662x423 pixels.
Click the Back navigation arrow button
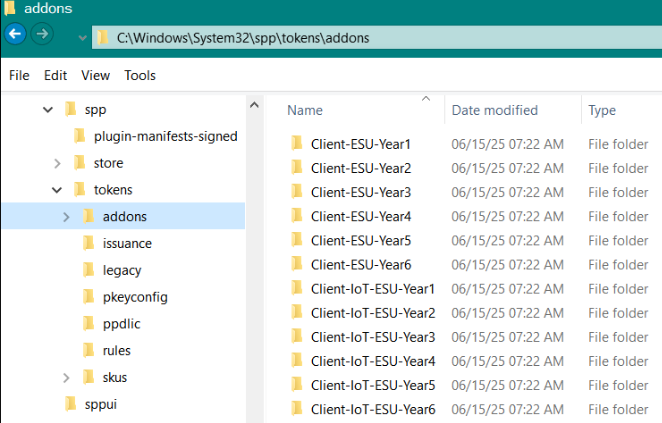pos(15,34)
